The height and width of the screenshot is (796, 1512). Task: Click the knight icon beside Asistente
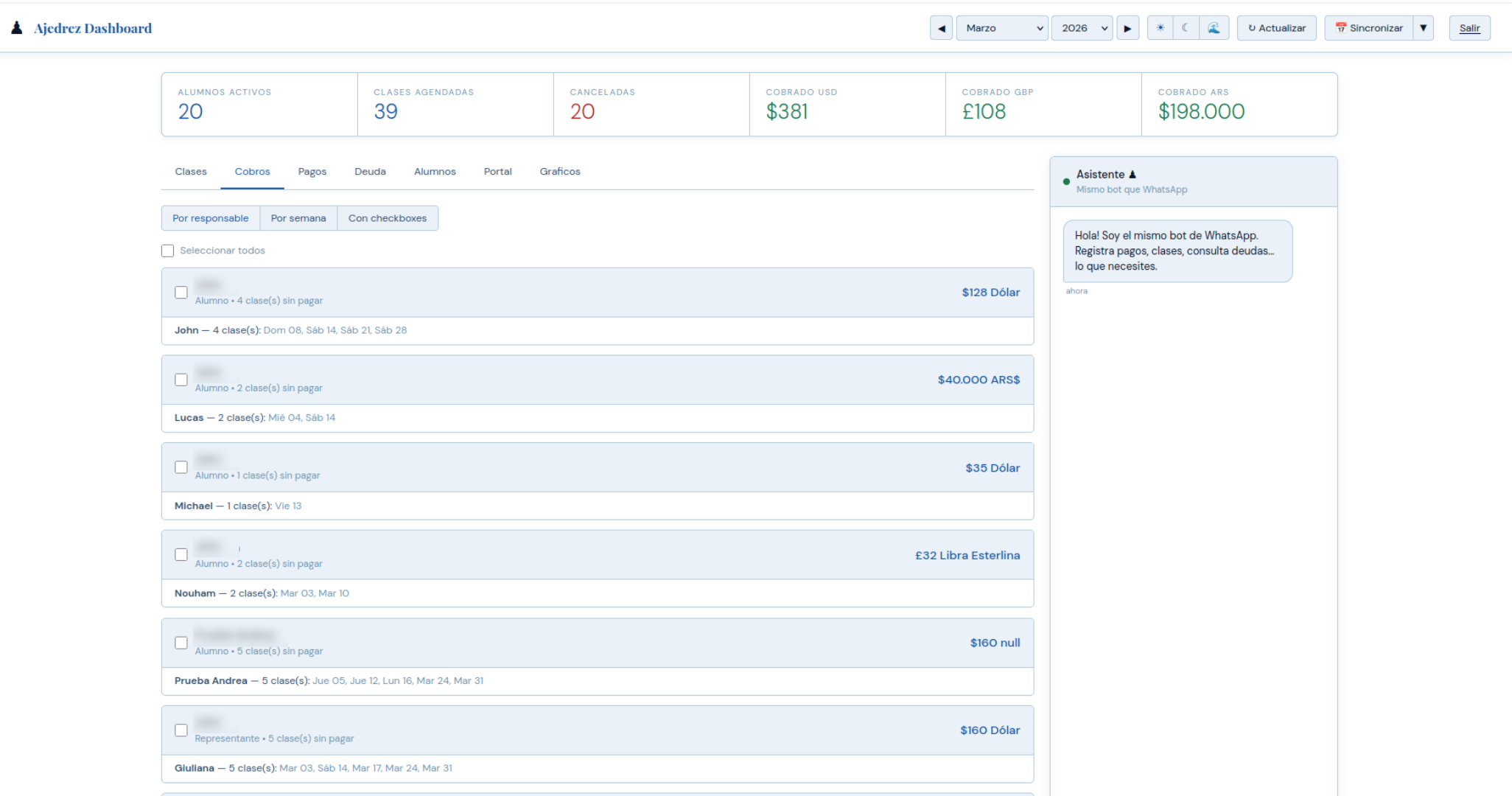pyautogui.click(x=1133, y=174)
